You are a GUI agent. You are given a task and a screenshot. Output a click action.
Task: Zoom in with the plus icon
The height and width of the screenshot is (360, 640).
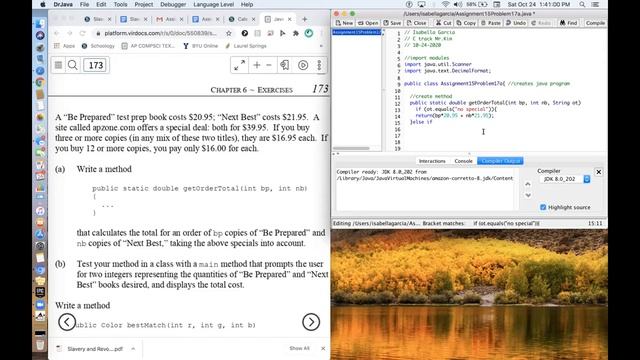coord(257,65)
